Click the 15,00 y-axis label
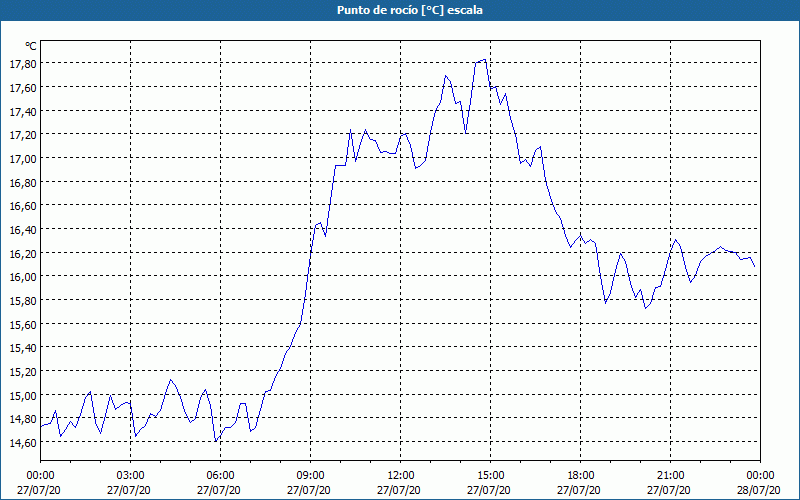Screen dimensions: 800x500 click(23, 395)
